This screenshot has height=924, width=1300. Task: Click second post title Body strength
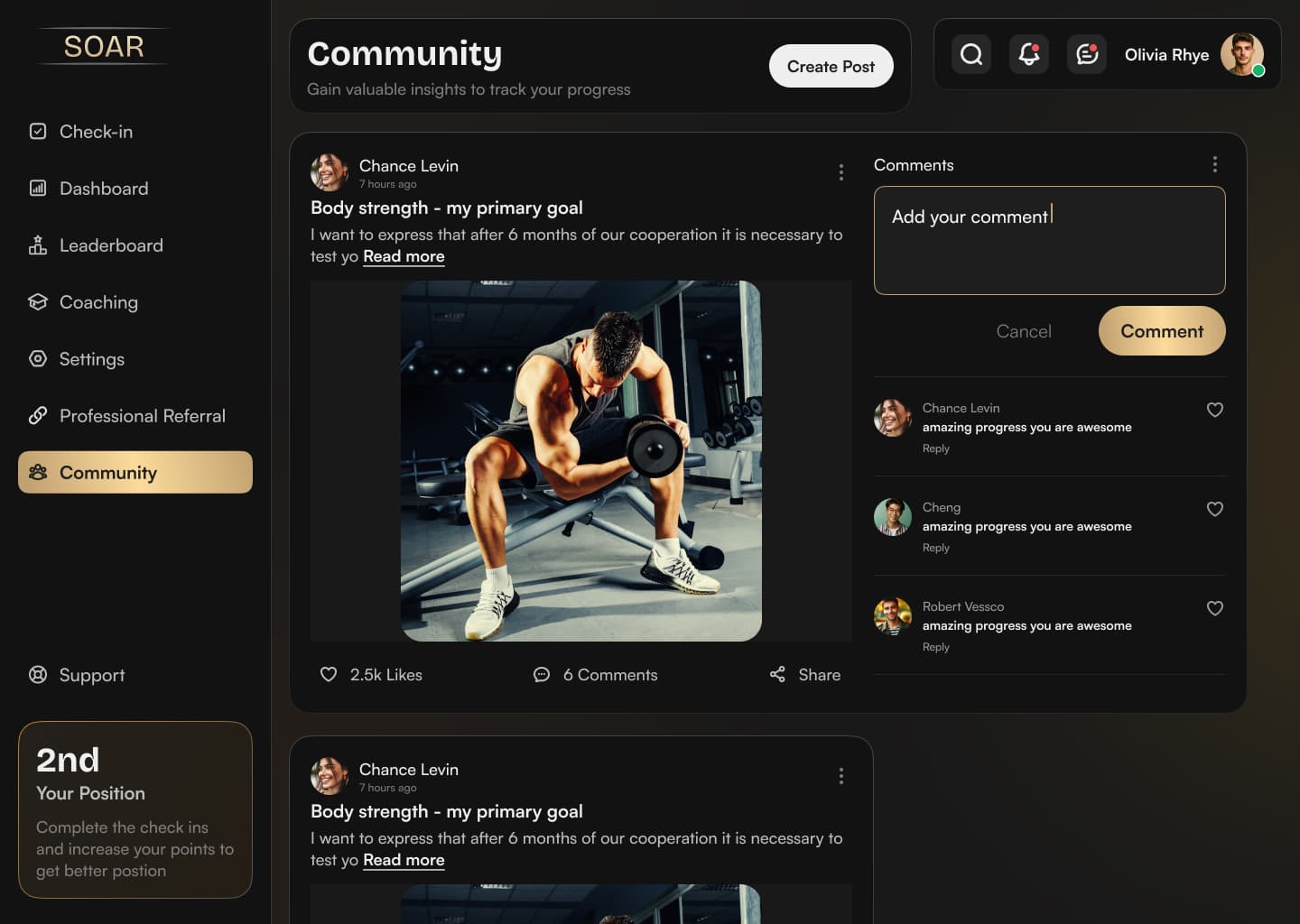[446, 811]
